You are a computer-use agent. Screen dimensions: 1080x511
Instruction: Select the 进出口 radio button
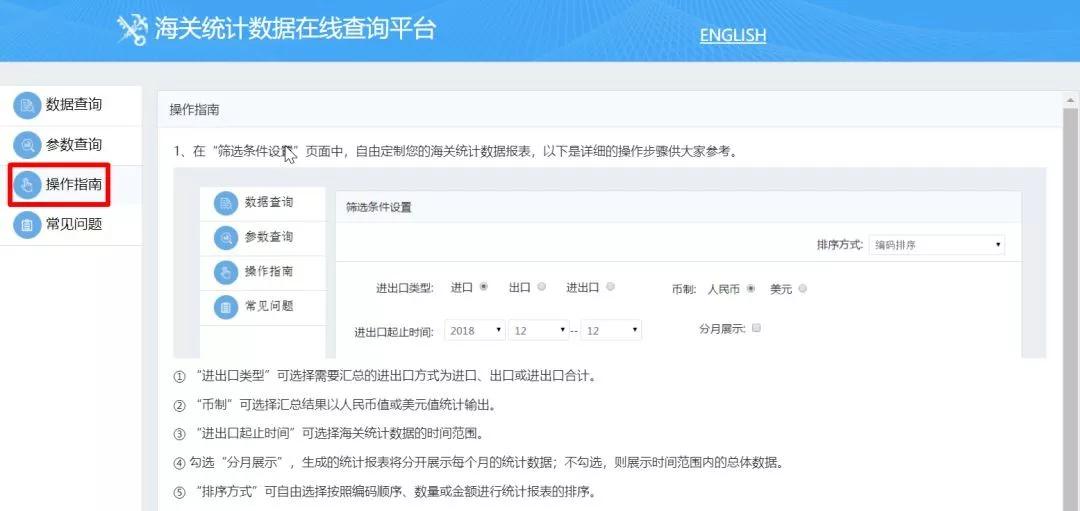click(610, 287)
